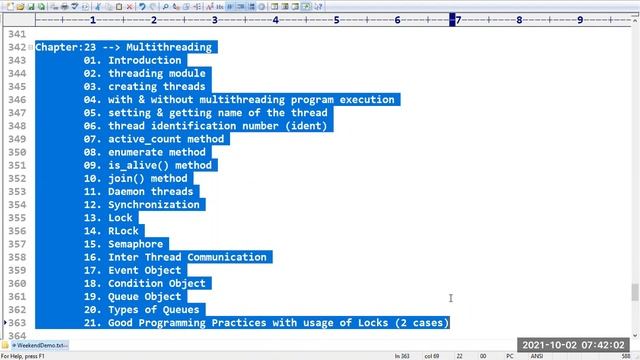Click '04. with & without multithreading program execution'
640x360 pixels.
coord(239,100)
